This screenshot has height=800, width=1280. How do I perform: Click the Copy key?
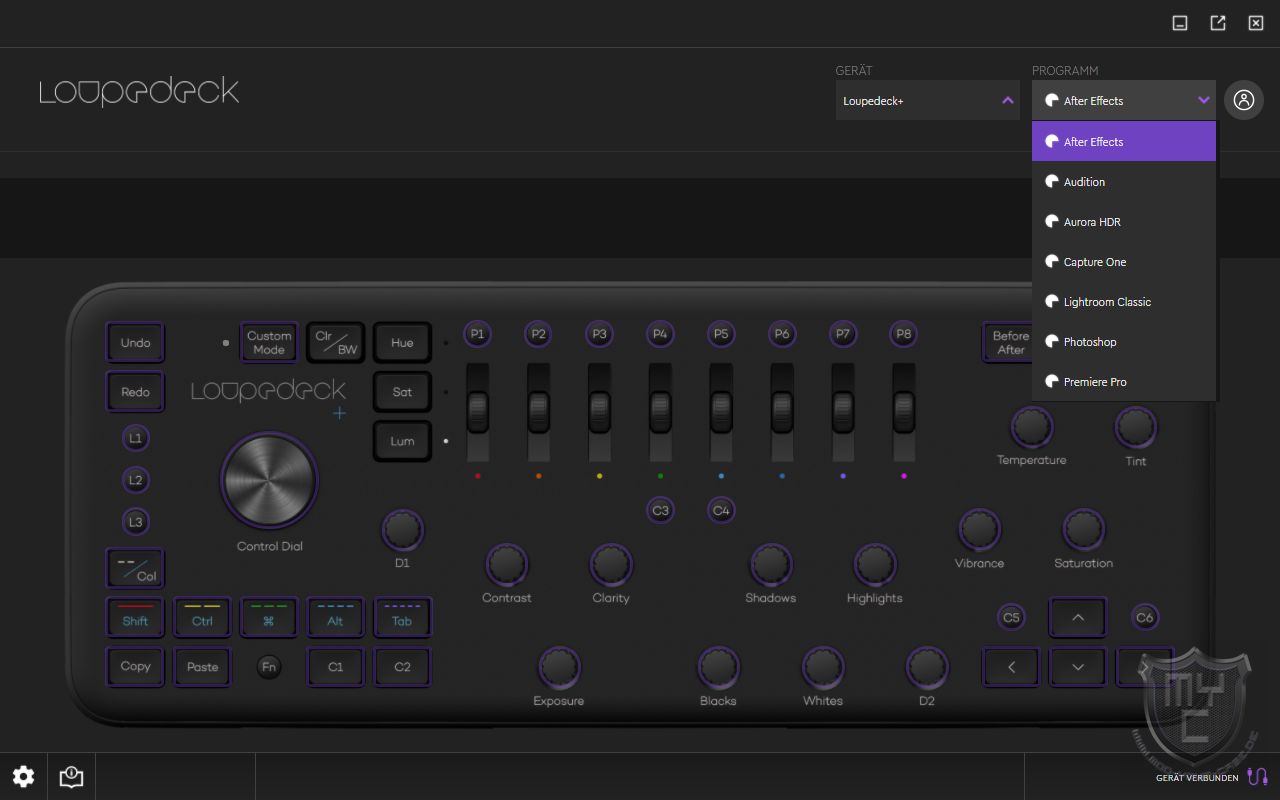click(135, 667)
